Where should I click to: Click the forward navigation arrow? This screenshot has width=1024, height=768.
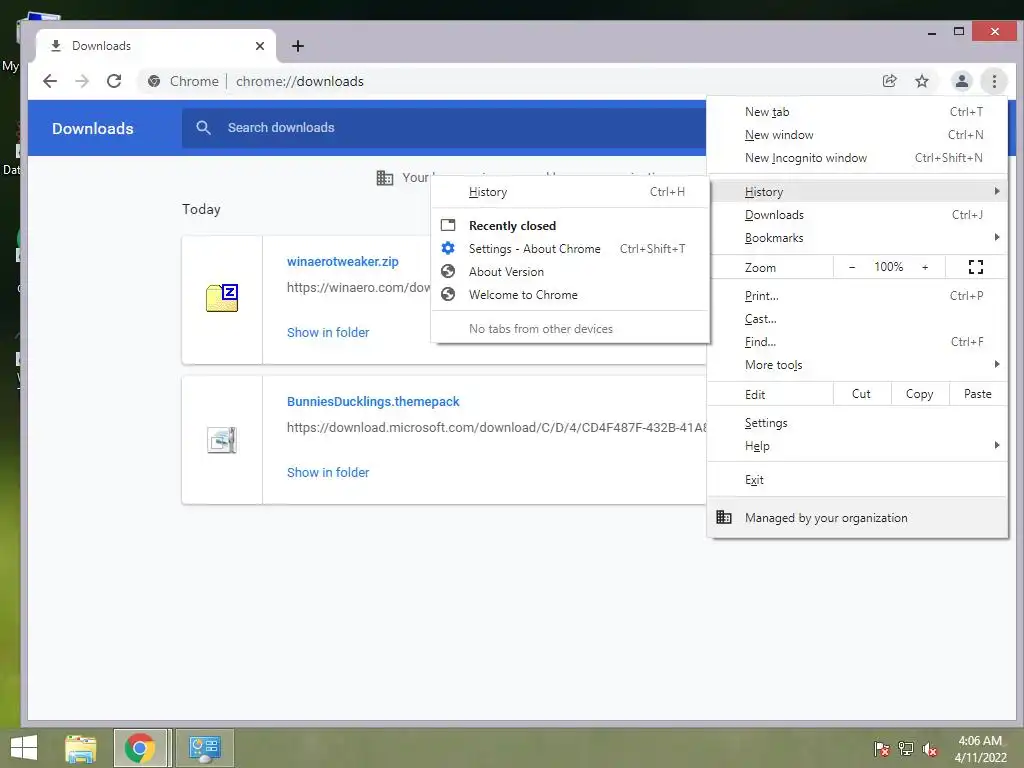(x=82, y=81)
